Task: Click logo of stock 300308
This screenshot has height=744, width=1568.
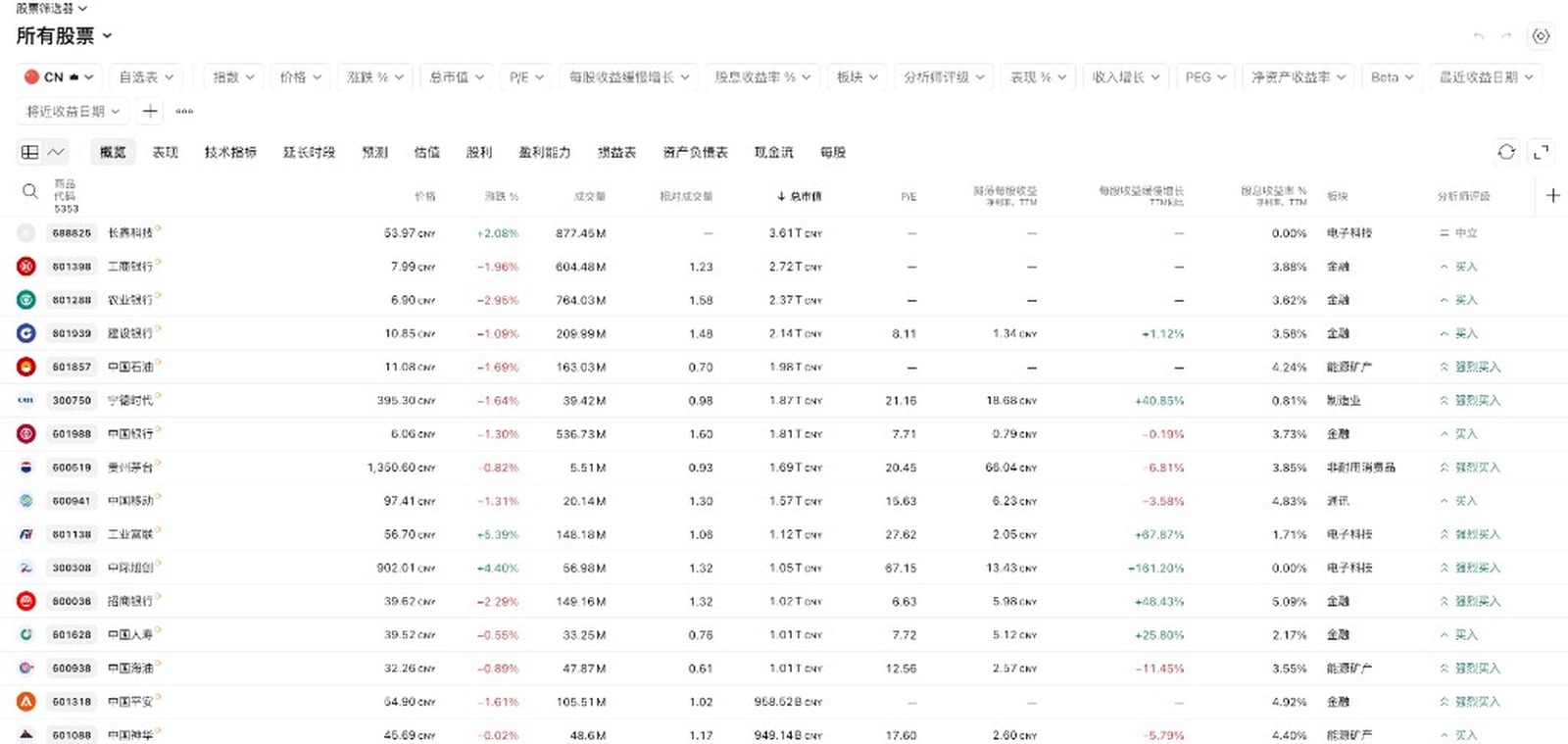Action: pyautogui.click(x=26, y=568)
